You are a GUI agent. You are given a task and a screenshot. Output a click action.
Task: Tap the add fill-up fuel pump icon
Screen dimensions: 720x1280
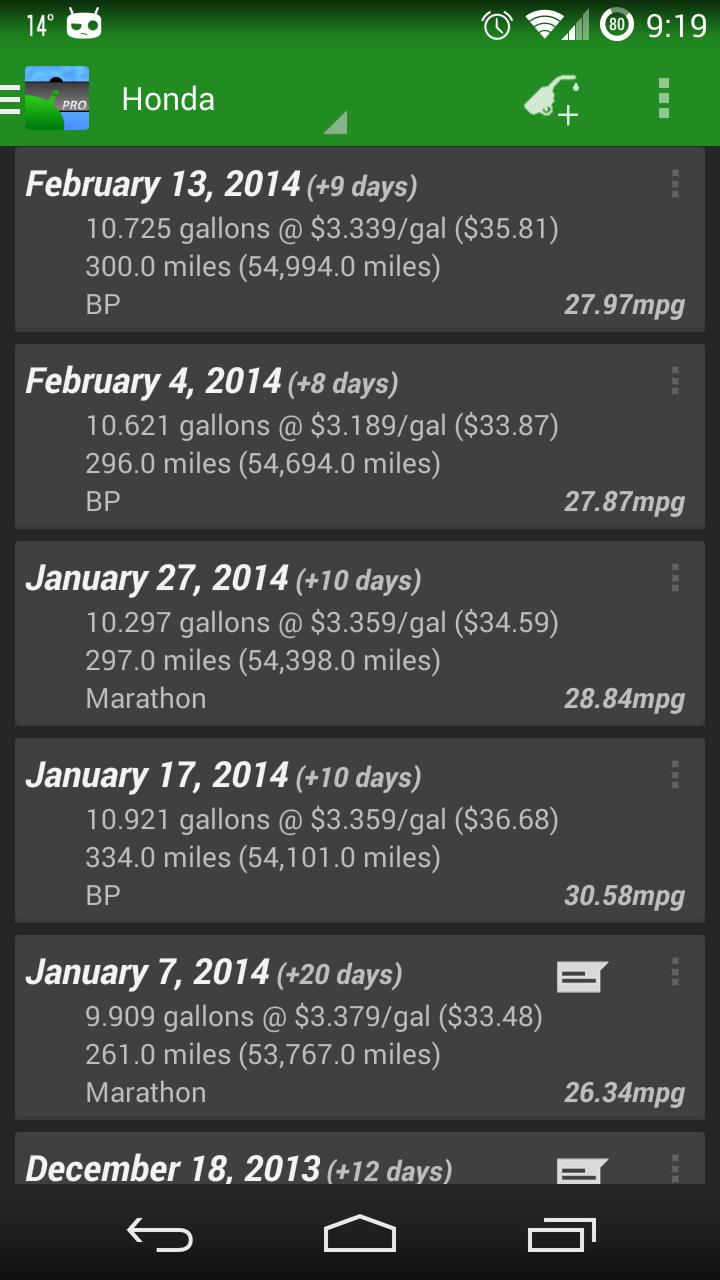[552, 99]
